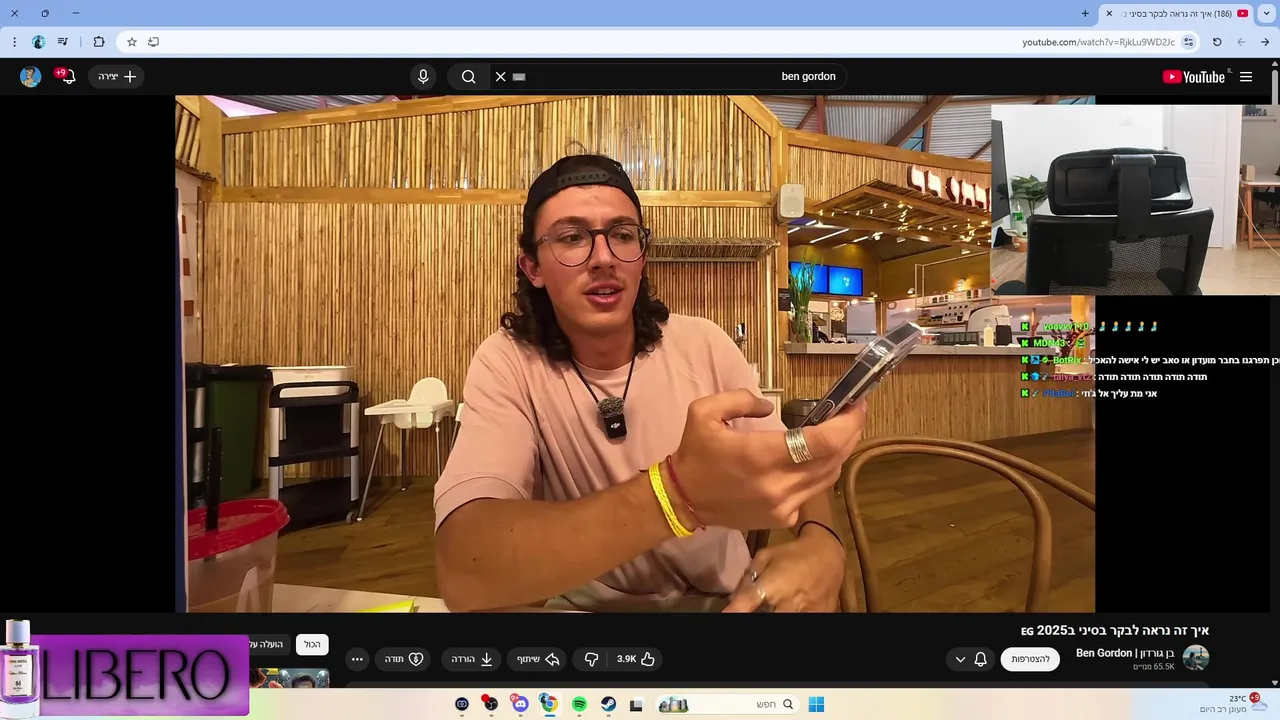Close the YouTube video tab
Screen dimensions: 1280x720
[x=1109, y=13]
